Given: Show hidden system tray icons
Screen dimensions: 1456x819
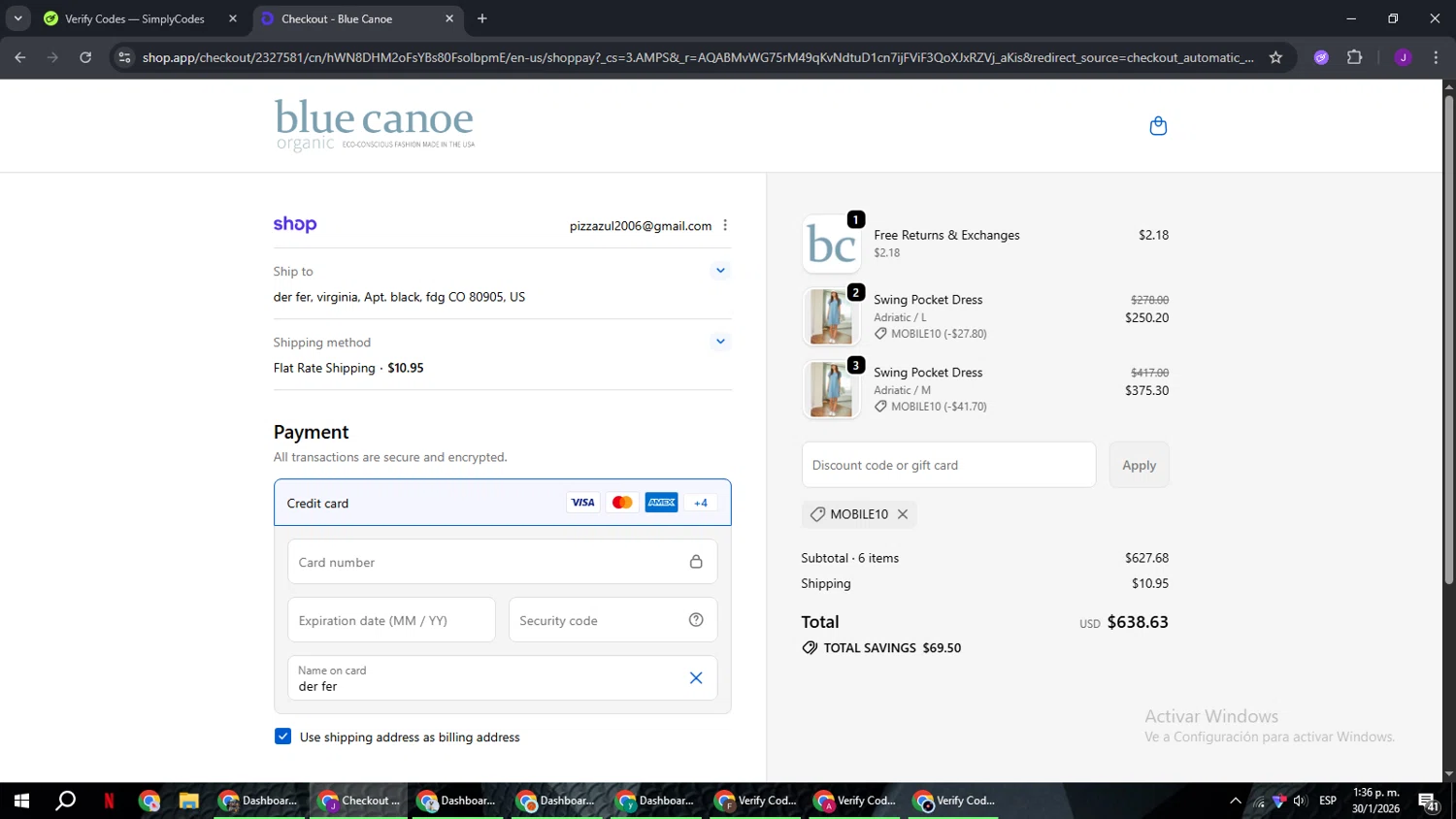Looking at the screenshot, I should [1236, 801].
